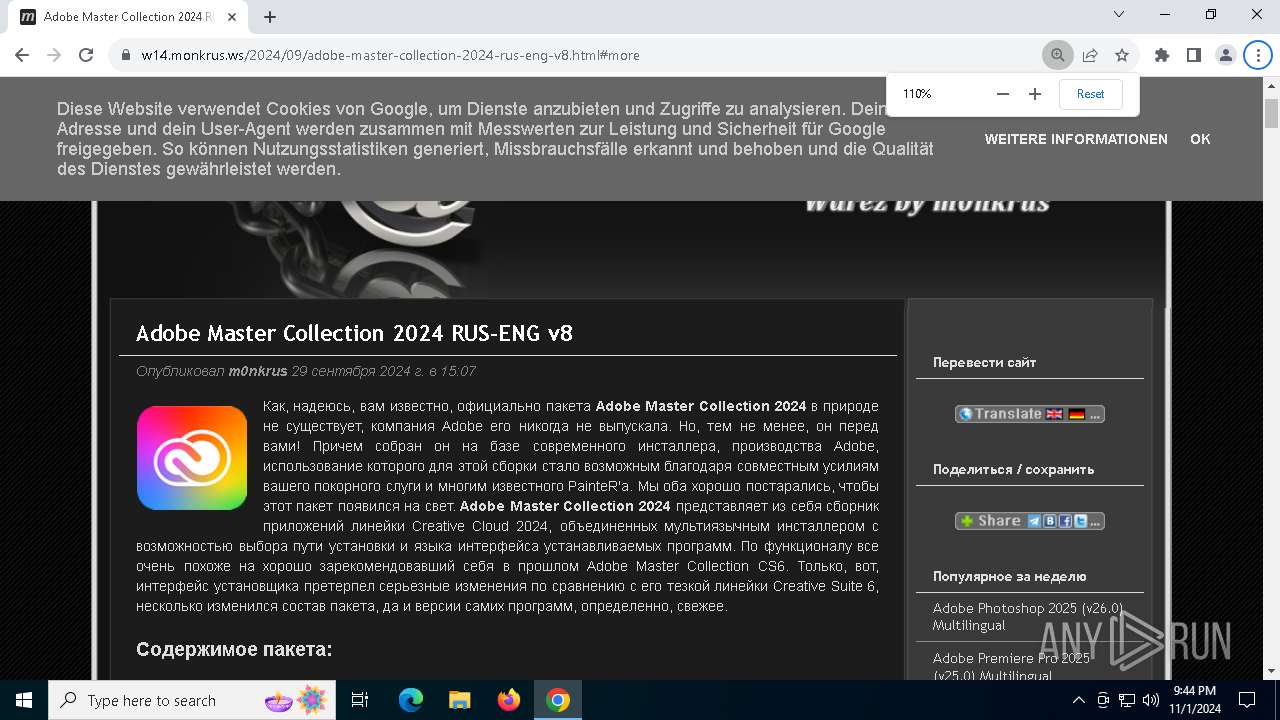The image size is (1280, 720).
Task: Click the 'Перевести сайт' heading
Action: [984, 362]
